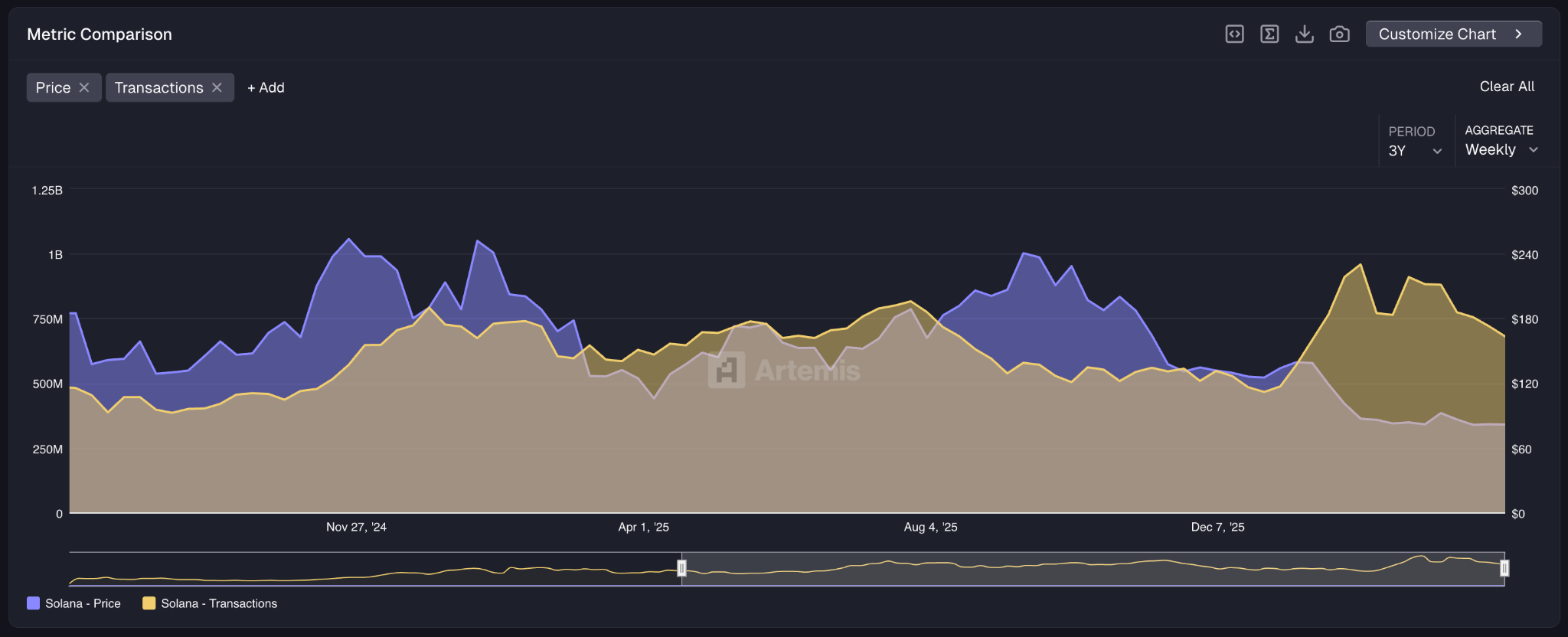Toggle Solana - Transactions legend series
Viewport: 1568px width, 637px height.
pyautogui.click(x=210, y=603)
